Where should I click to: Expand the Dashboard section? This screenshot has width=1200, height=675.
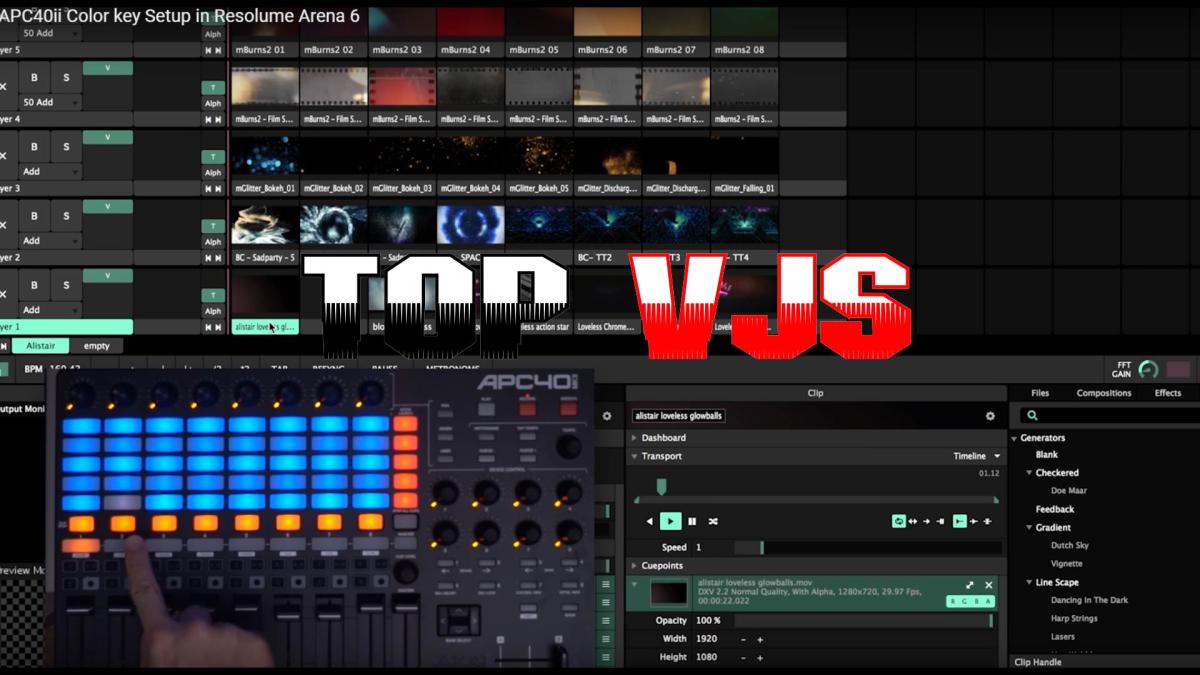634,438
